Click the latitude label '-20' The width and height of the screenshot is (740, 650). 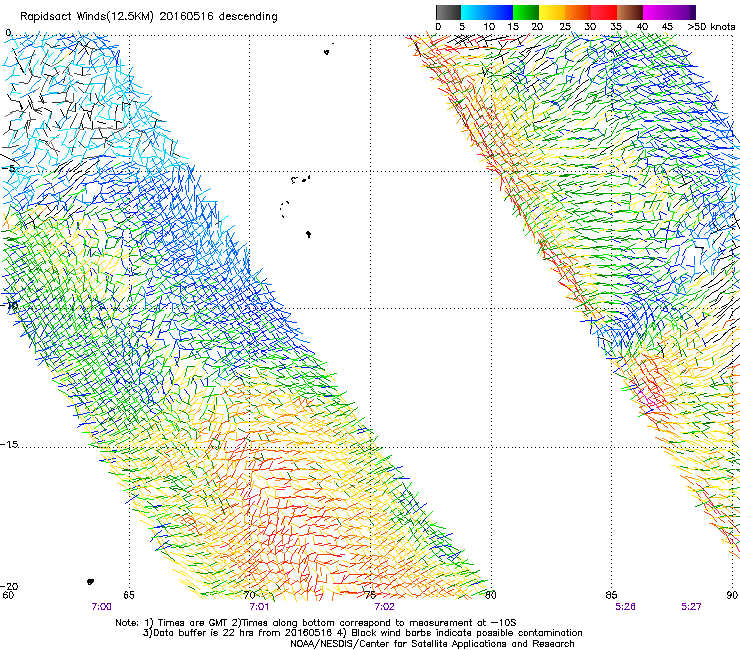9,587
